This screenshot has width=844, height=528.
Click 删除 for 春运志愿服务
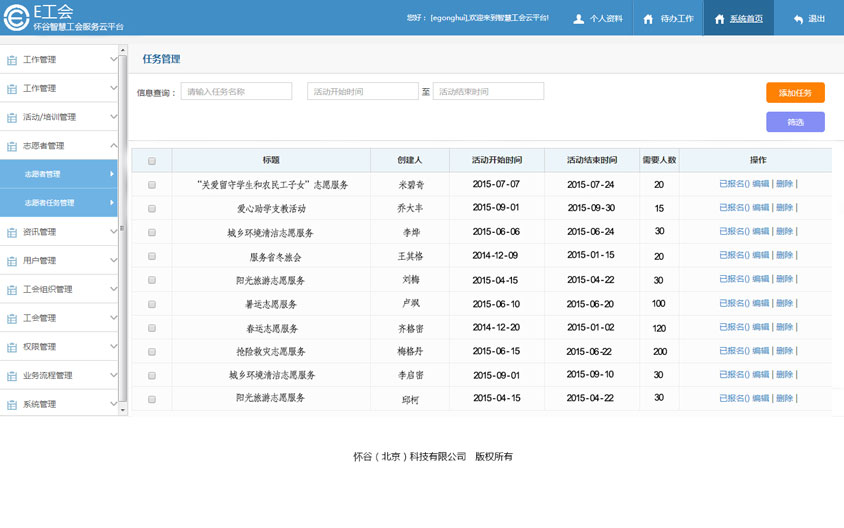pyautogui.click(x=785, y=327)
